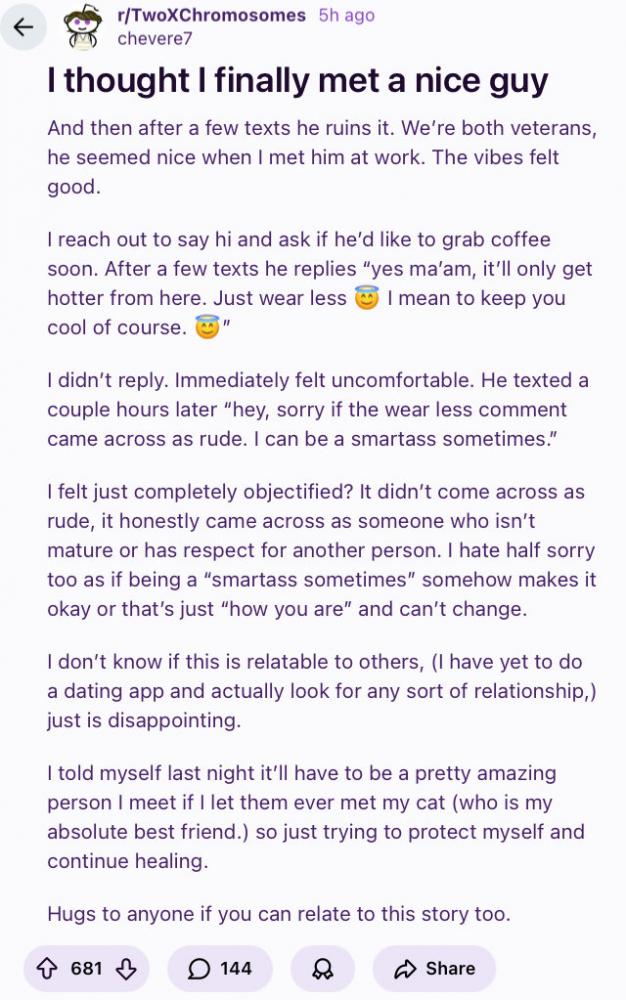Viewport: 626px width, 1000px height.
Task: Share this post
Action: [434, 968]
